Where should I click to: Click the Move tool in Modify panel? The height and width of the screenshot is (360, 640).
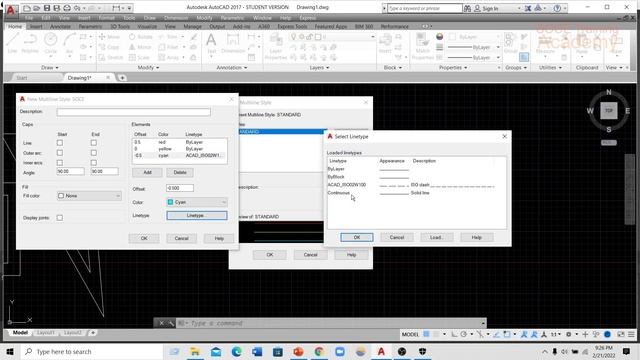109,37
